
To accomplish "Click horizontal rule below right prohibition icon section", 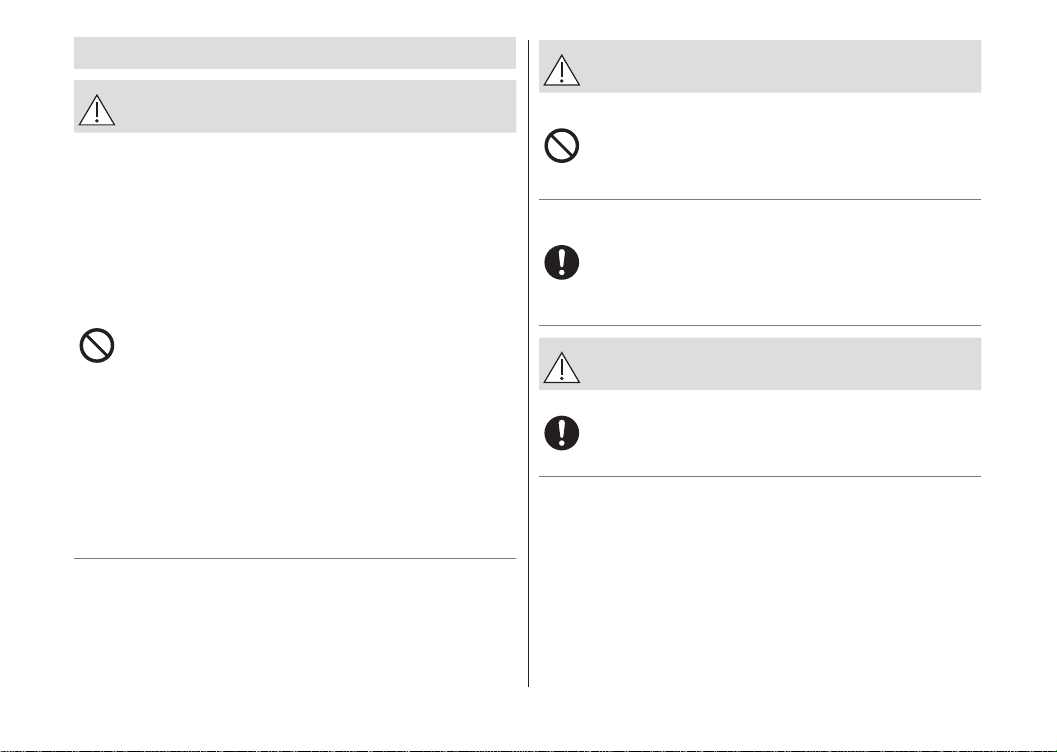I will click(x=760, y=199).
